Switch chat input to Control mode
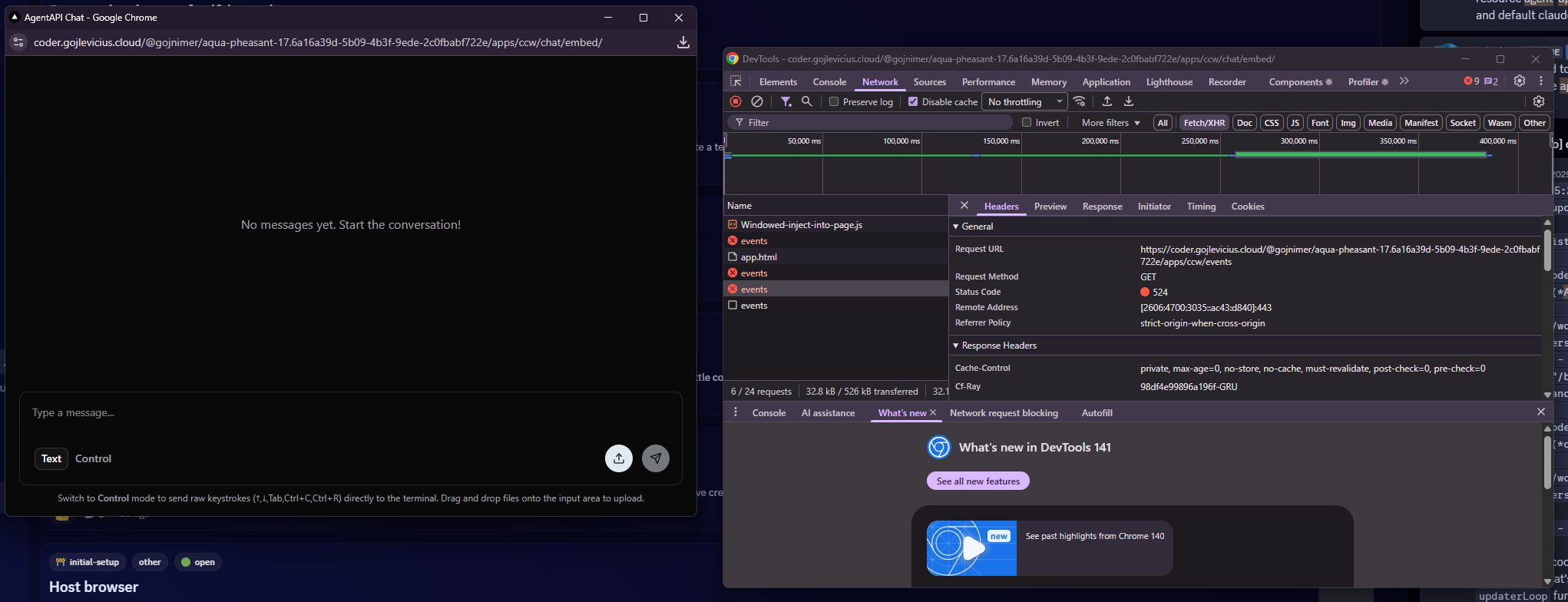The height and width of the screenshot is (602, 1568). click(93, 458)
